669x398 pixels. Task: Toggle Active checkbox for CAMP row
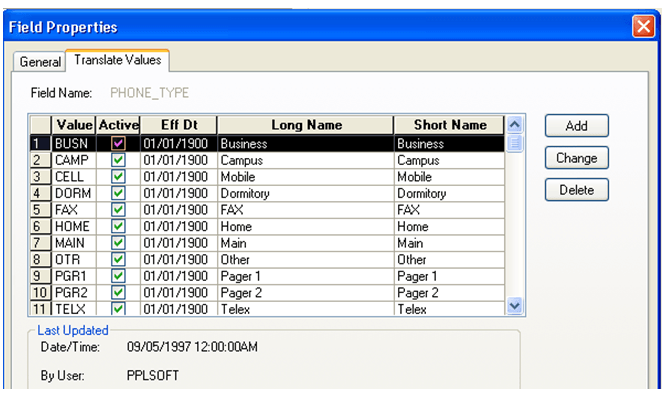coord(118,160)
